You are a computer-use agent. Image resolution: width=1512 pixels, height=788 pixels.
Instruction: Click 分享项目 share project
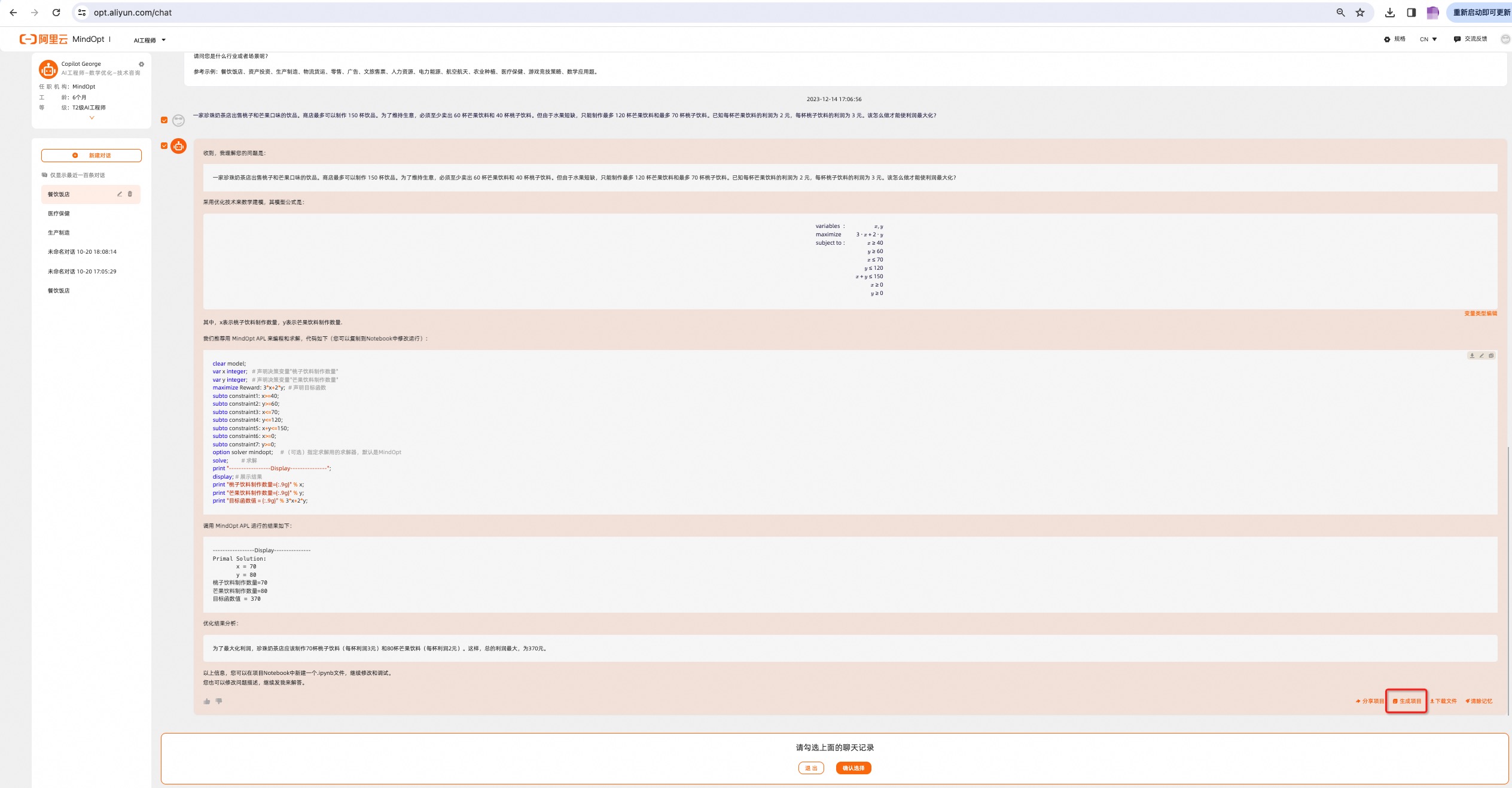tap(1369, 701)
